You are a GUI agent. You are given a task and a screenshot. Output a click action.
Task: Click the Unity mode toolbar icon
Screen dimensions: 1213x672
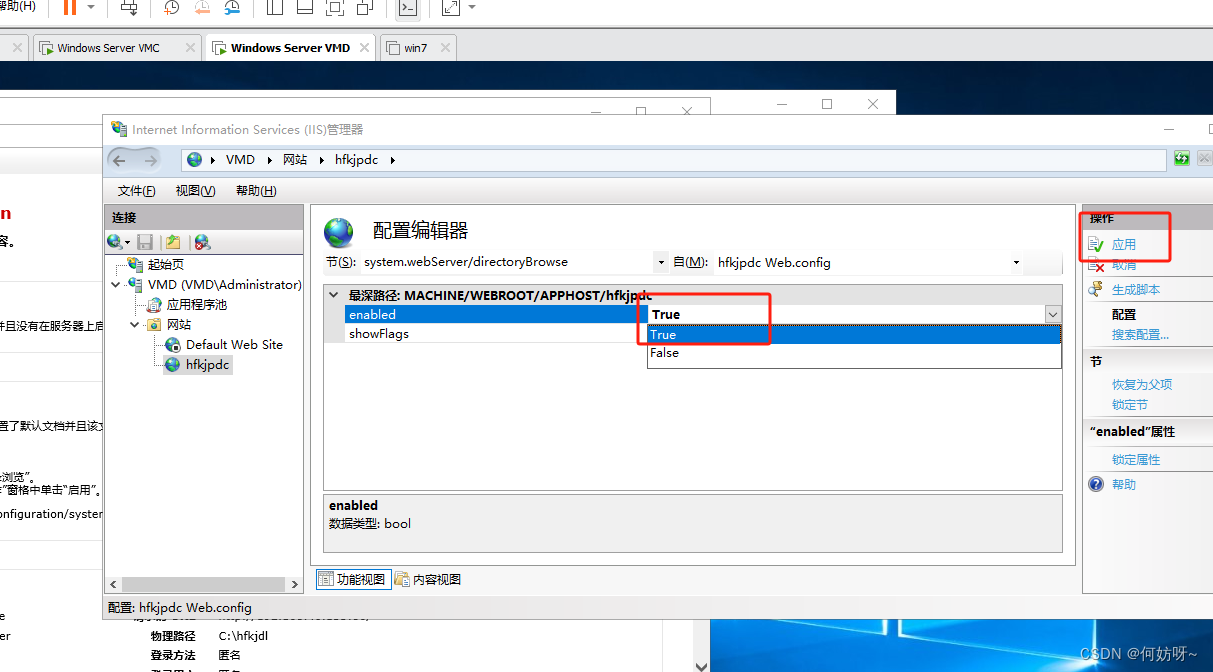point(365,7)
